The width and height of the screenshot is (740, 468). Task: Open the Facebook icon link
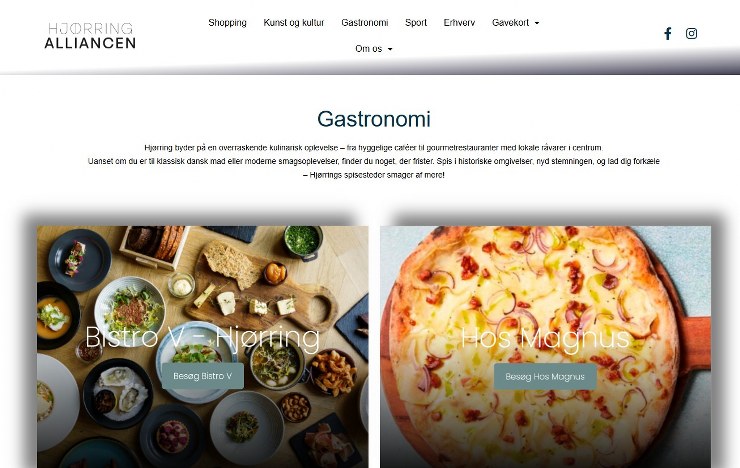[667, 33]
